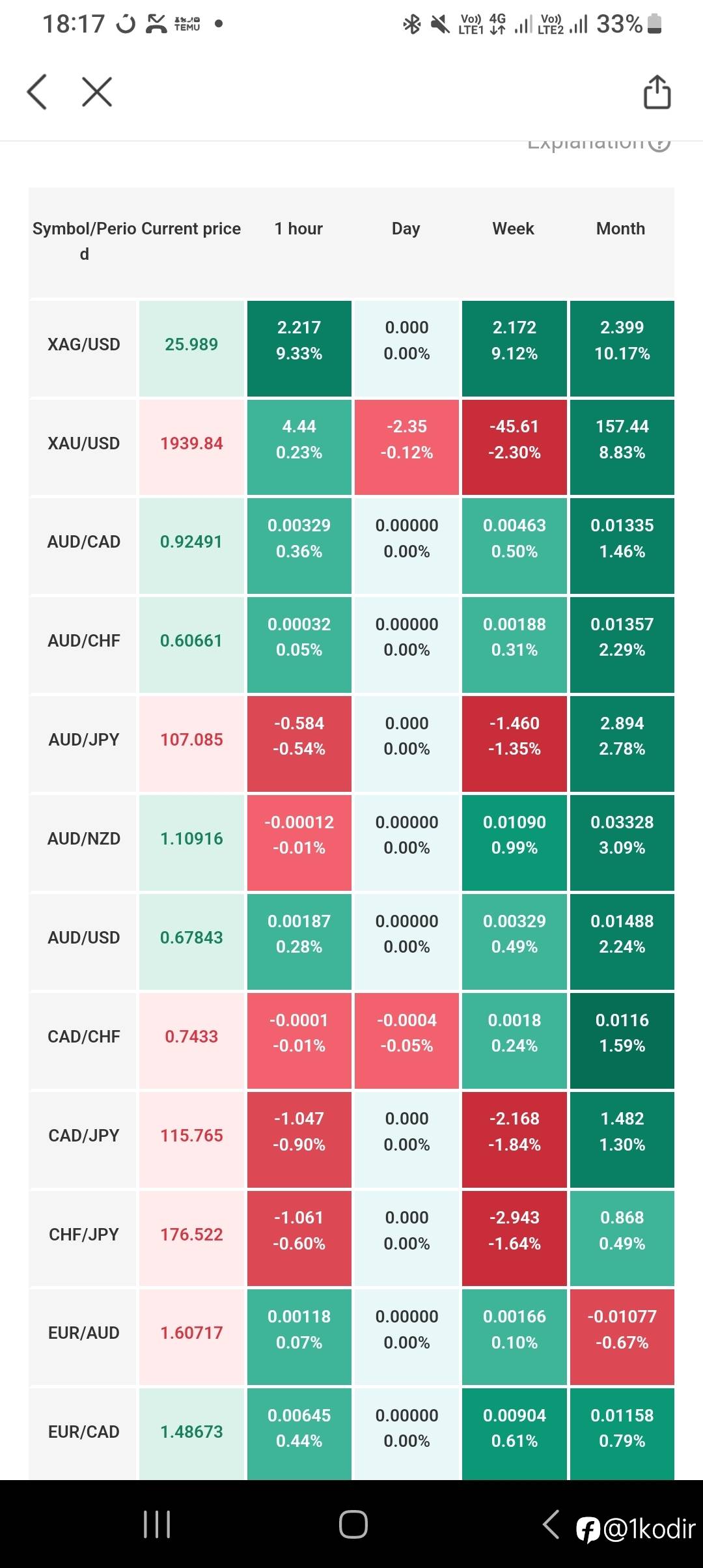Viewport: 703px width, 1568px height.
Task: Tap the Current price column header
Action: coord(191,229)
